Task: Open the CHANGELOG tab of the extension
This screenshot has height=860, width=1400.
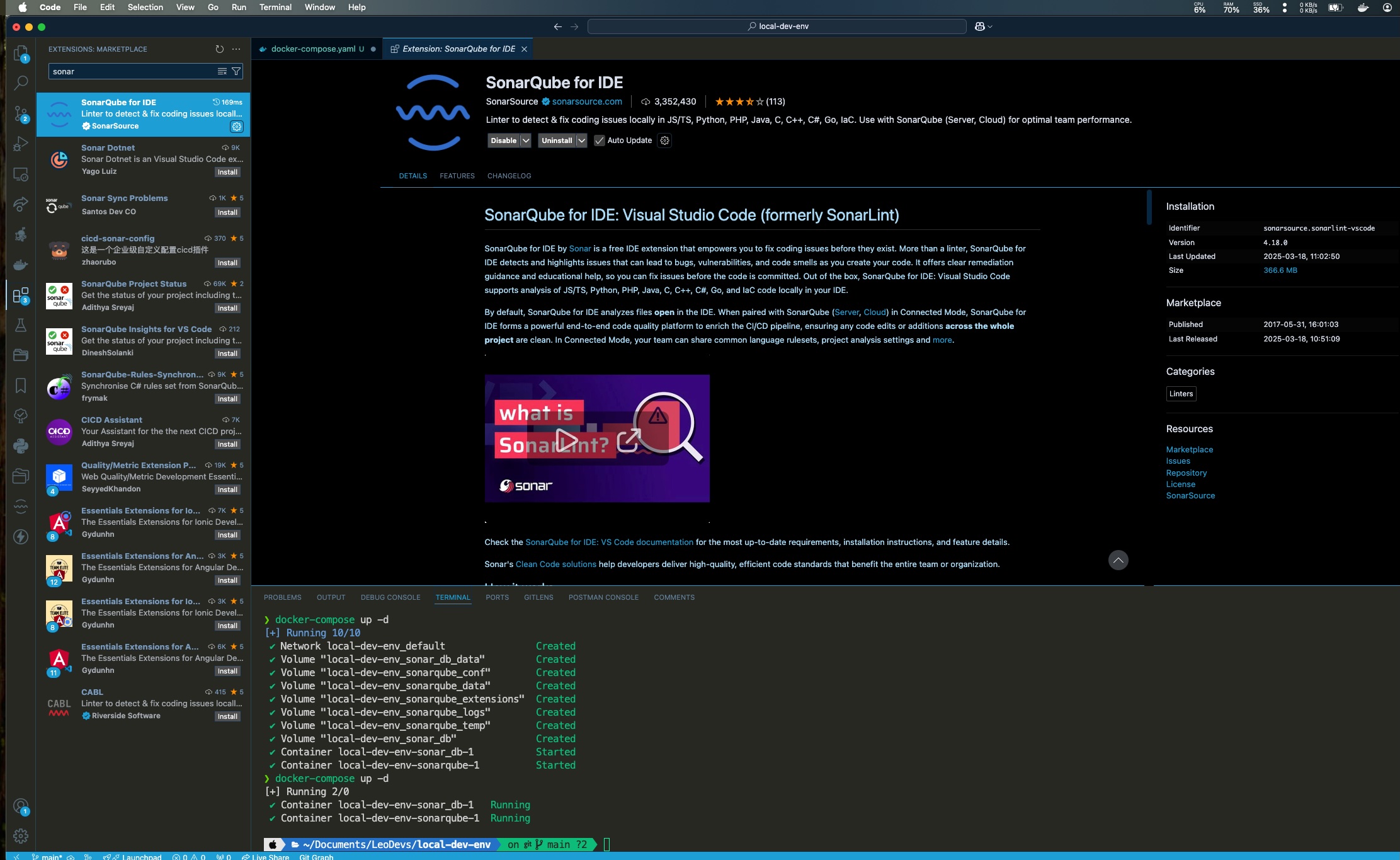Action: 509,176
